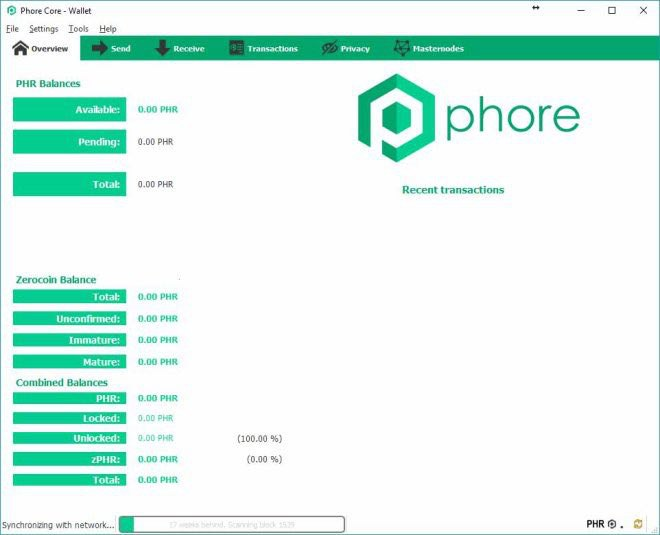The image size is (660, 535).
Task: Click the '(0.00 %)' percentage text
Action: 264,459
